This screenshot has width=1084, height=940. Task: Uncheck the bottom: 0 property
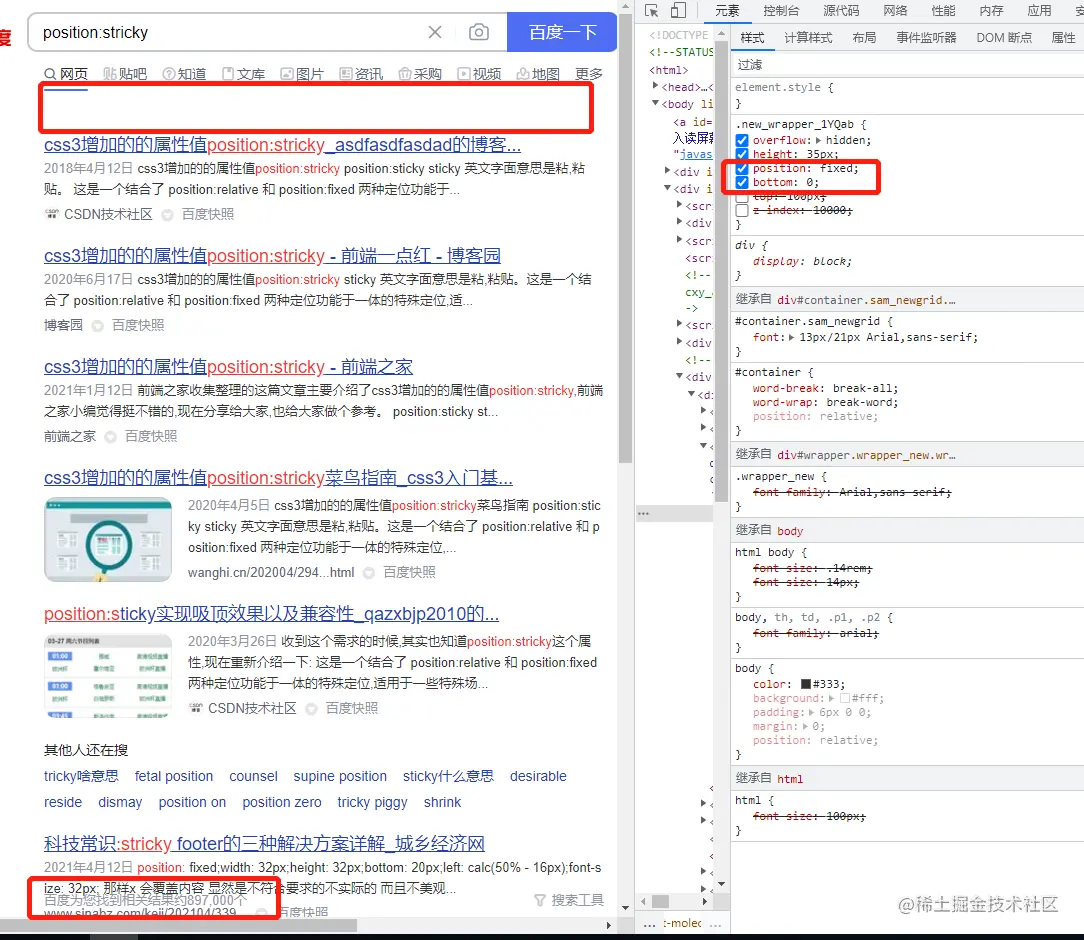tap(742, 182)
